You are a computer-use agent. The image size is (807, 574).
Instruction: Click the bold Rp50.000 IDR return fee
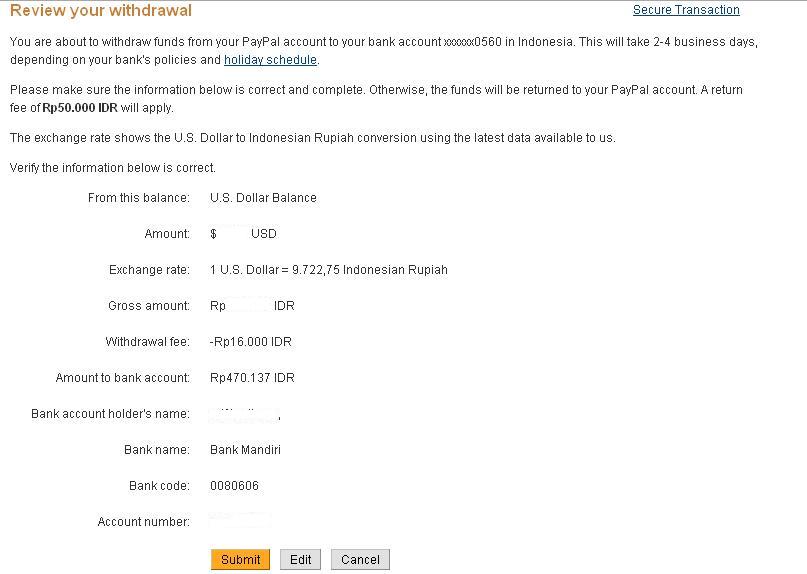click(x=80, y=108)
